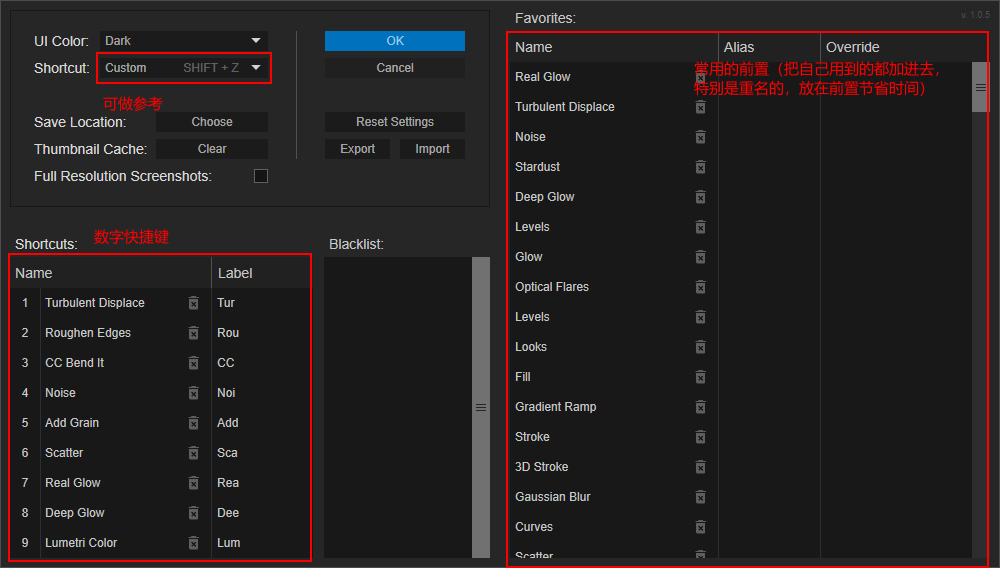Image resolution: width=1000 pixels, height=568 pixels.
Task: Click Reset Settings button
Action: coord(395,122)
